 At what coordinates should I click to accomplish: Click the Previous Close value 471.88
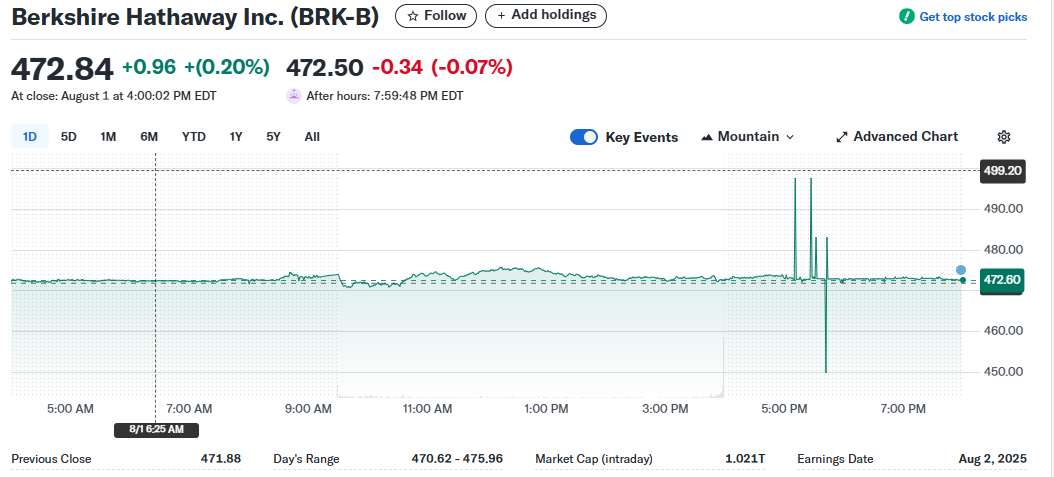[220, 459]
